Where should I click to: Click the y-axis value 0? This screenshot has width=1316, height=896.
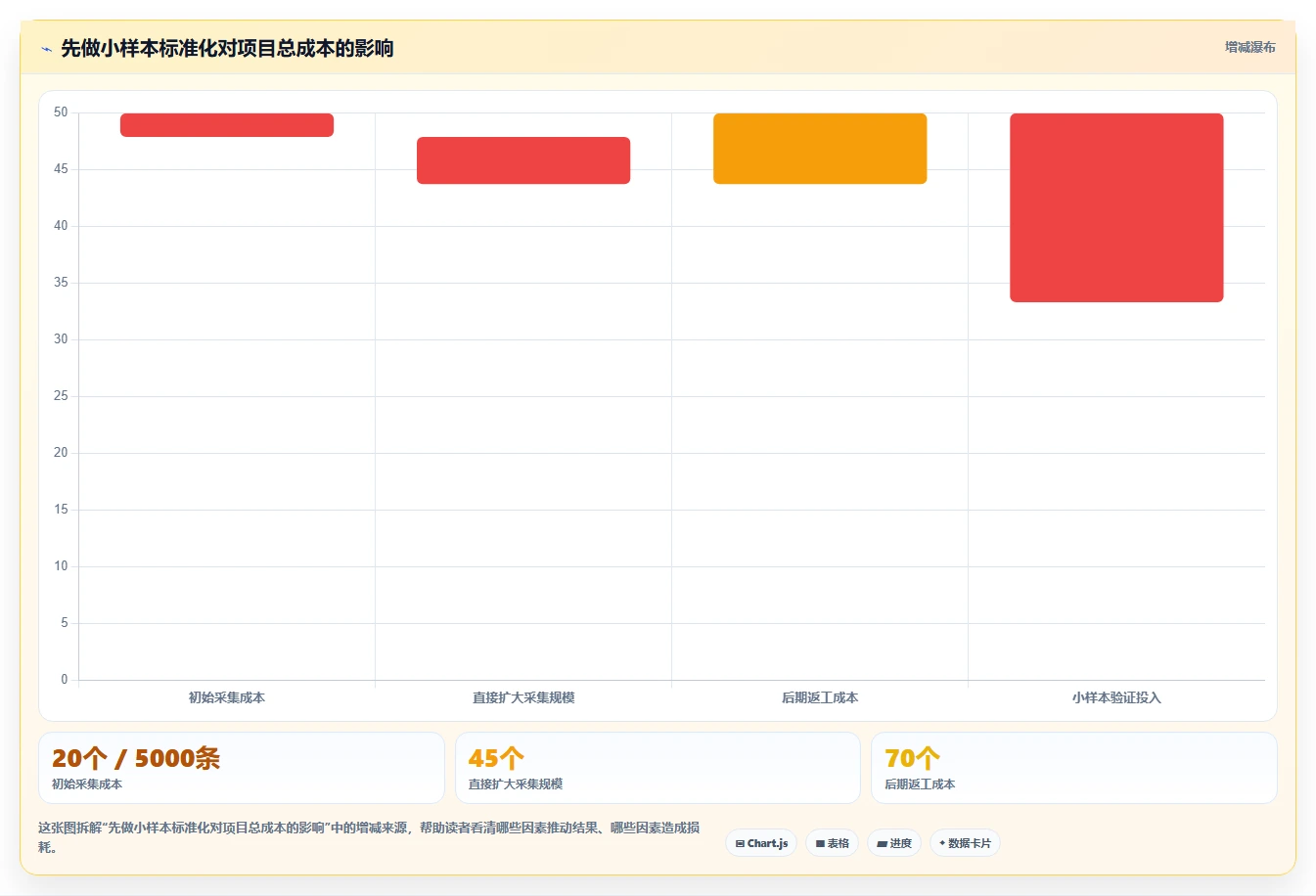pyautogui.click(x=65, y=680)
